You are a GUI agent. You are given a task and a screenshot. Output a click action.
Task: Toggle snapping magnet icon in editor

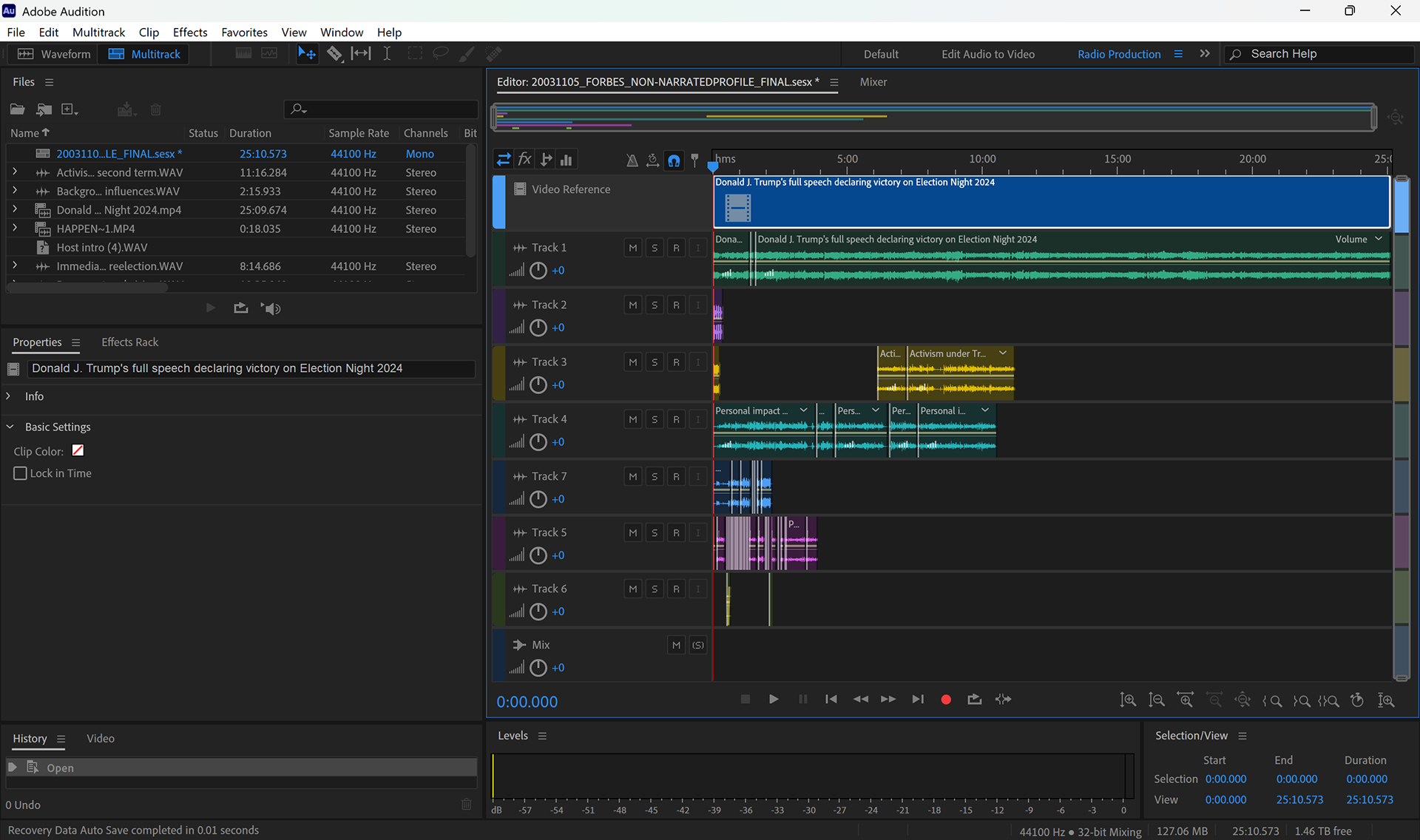pos(674,160)
